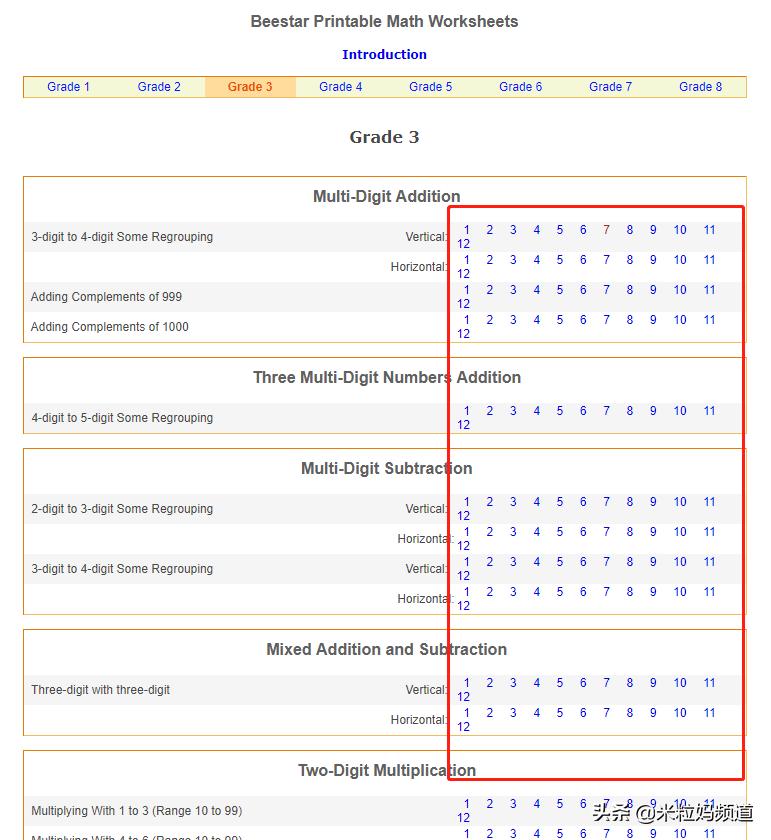Open worksheet 12 for Multiplying With 1 to 3
Screen dimensions: 771x840
(463, 818)
